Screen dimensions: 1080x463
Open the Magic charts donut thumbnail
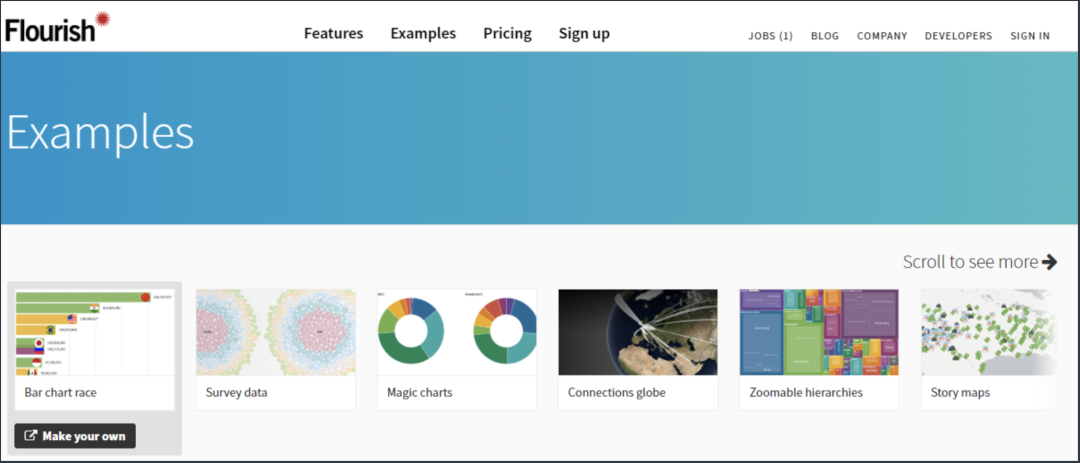457,332
